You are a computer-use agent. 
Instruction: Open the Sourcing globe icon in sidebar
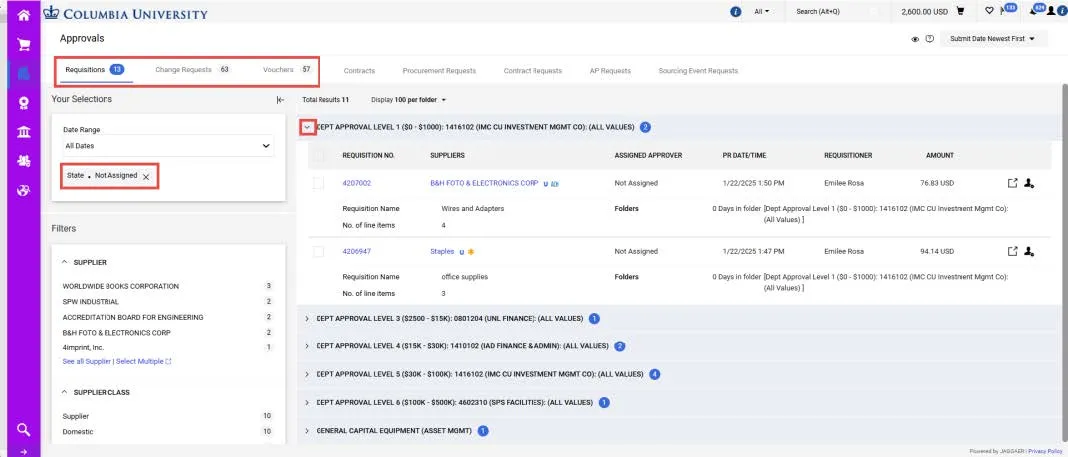(23, 191)
